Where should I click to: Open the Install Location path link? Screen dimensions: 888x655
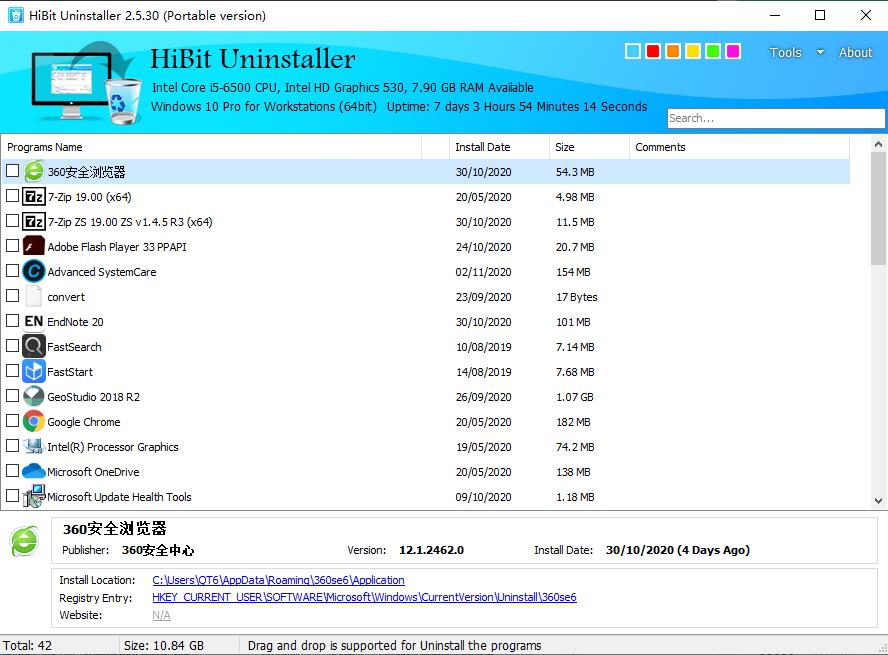[x=278, y=580]
